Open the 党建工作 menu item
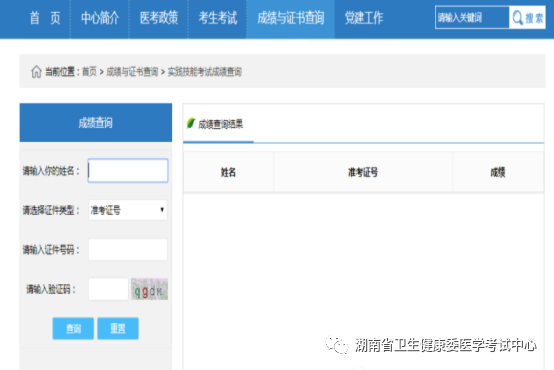 point(364,18)
